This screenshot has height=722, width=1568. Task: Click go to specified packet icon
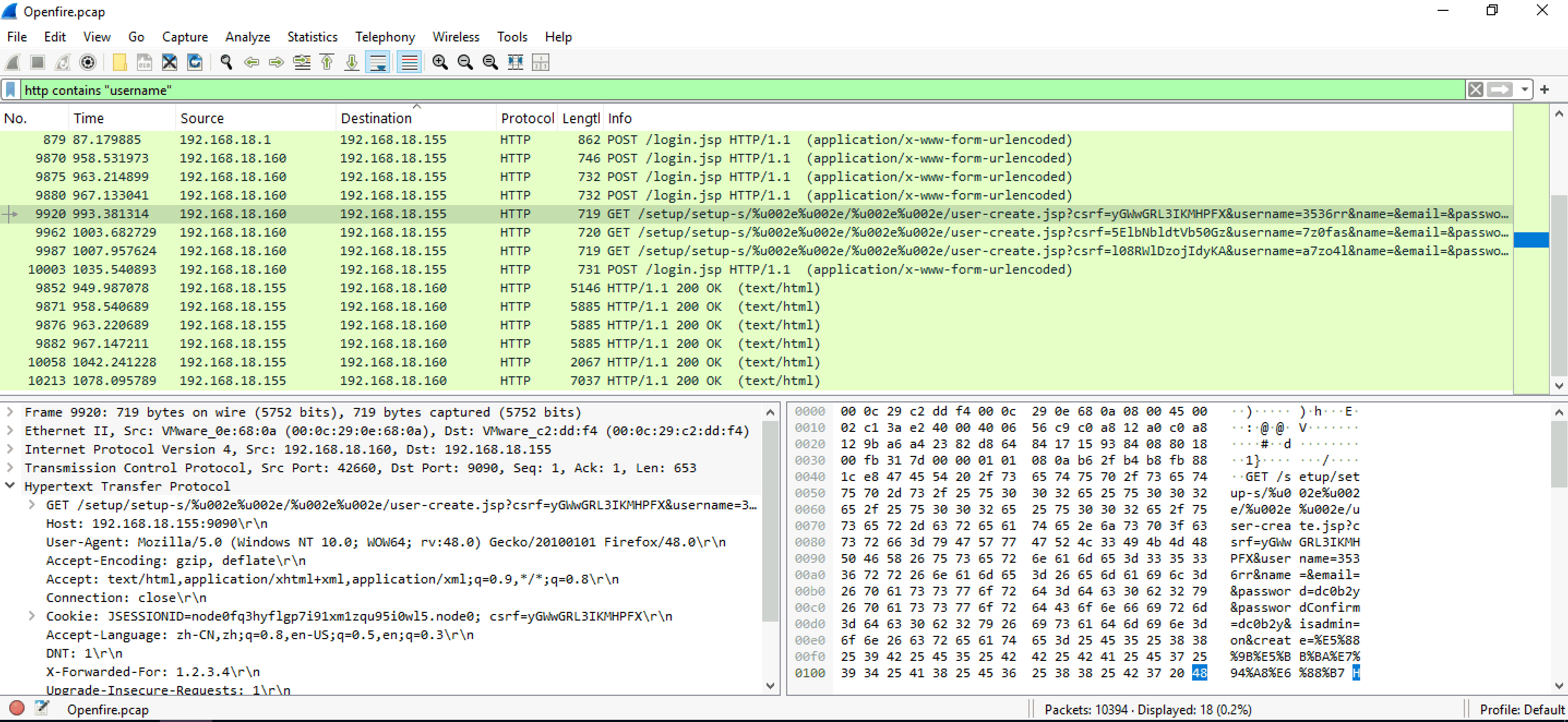pyautogui.click(x=302, y=62)
